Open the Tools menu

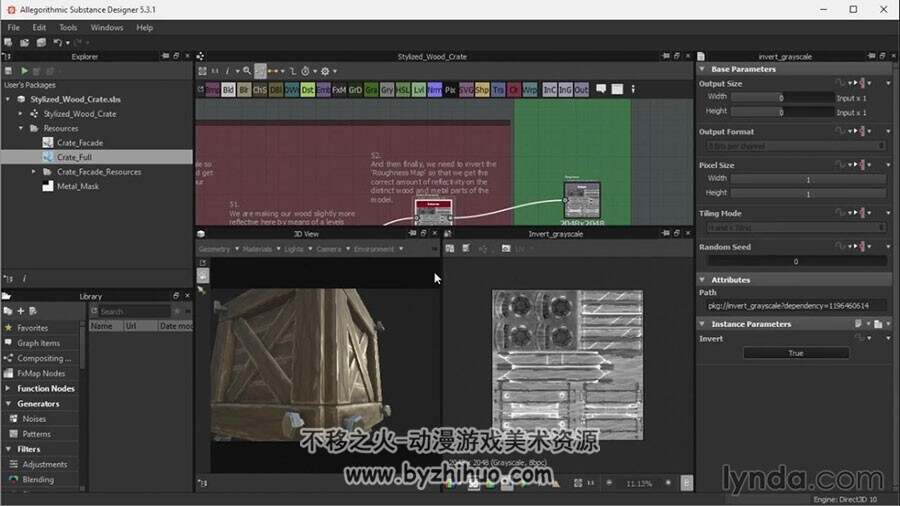point(68,28)
